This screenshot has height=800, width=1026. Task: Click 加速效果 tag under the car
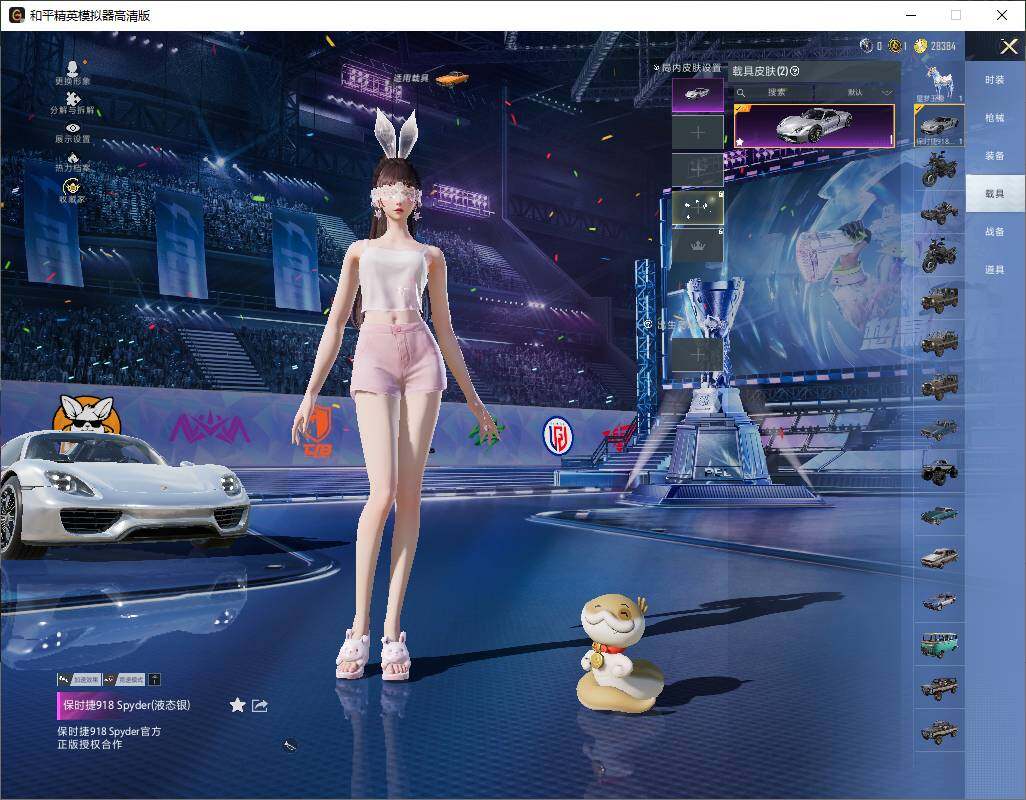(x=79, y=680)
